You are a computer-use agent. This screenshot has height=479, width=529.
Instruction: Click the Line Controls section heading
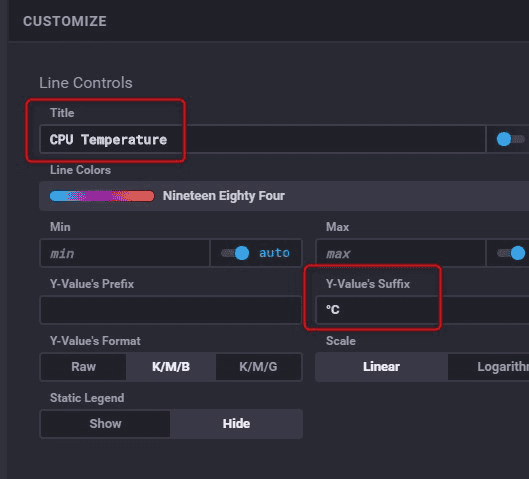coord(86,83)
